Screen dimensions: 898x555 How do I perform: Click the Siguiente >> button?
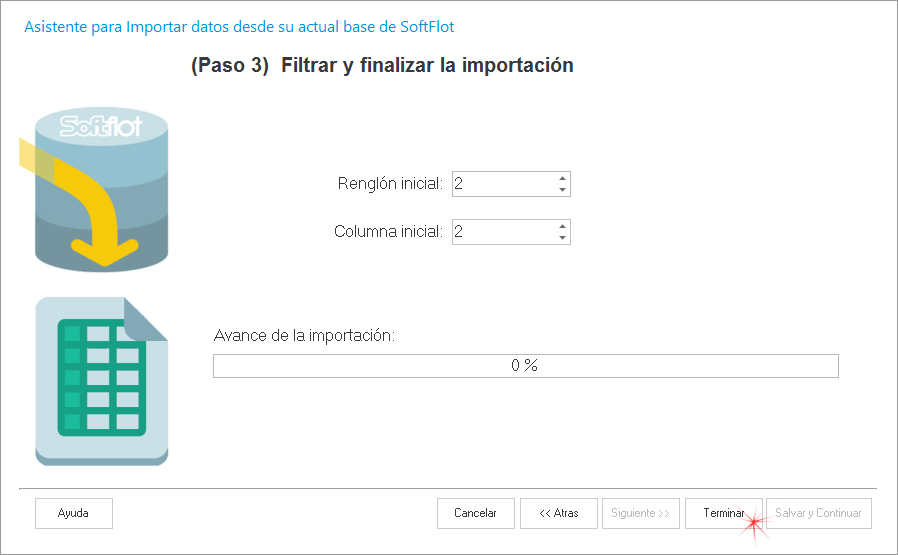[x=640, y=513]
